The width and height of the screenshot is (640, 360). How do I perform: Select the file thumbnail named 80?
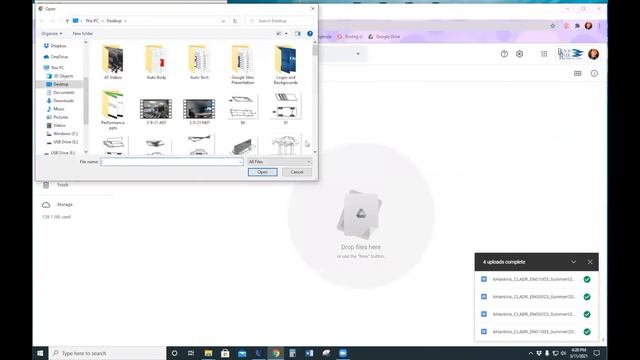242,109
